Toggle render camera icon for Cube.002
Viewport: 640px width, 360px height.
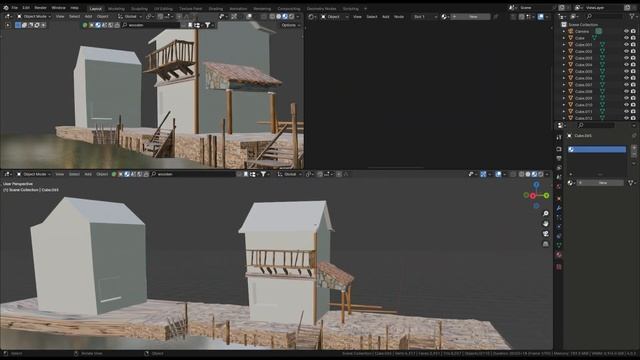633,51
